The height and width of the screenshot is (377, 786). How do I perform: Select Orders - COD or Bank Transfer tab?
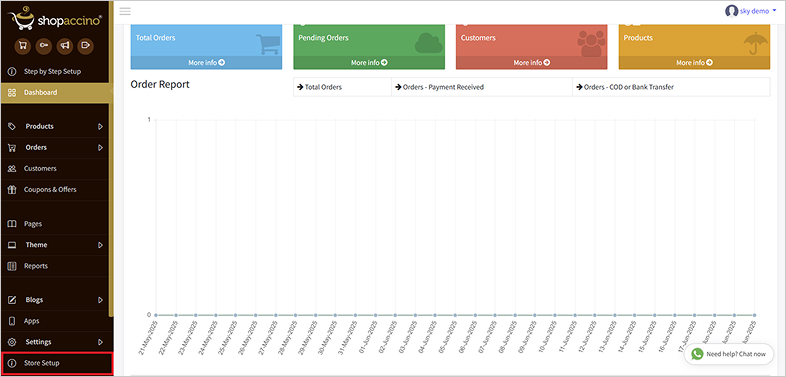671,87
